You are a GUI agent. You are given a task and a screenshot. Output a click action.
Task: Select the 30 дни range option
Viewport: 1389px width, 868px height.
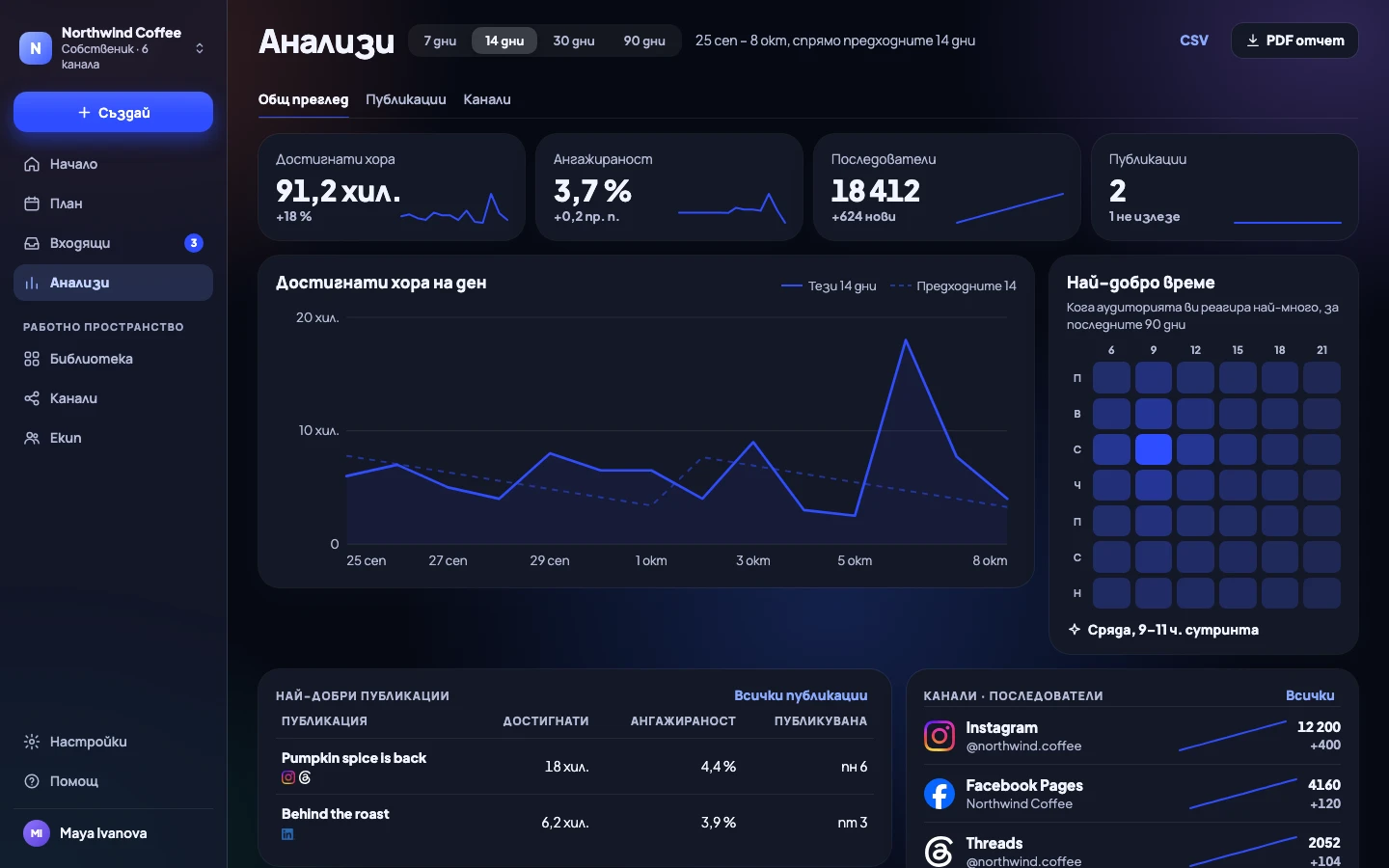tap(574, 41)
